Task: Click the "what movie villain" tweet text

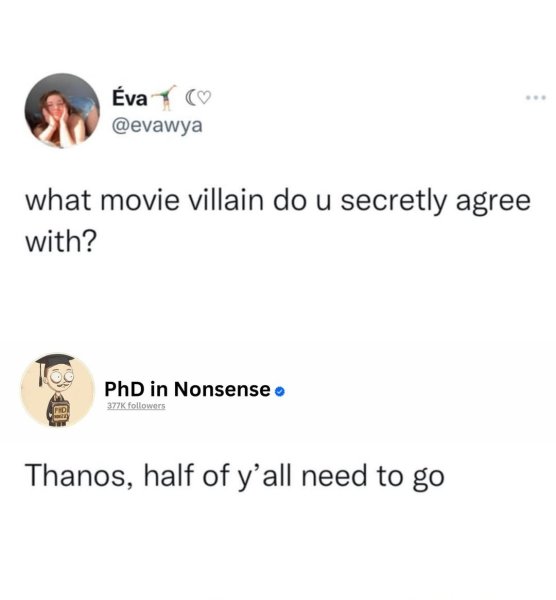Action: (x=278, y=220)
